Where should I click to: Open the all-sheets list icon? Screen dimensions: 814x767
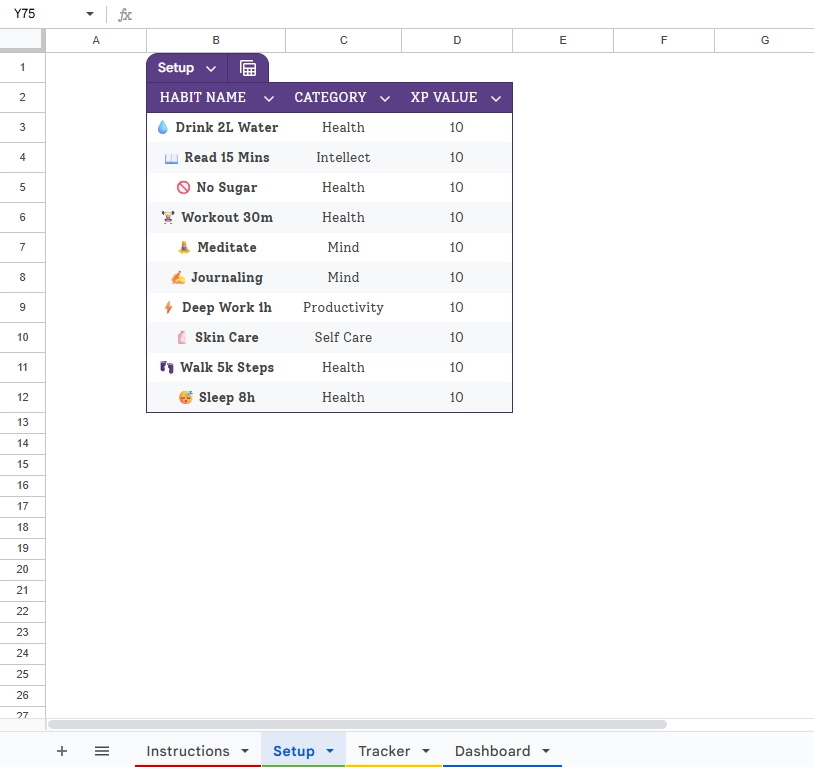tap(101, 751)
